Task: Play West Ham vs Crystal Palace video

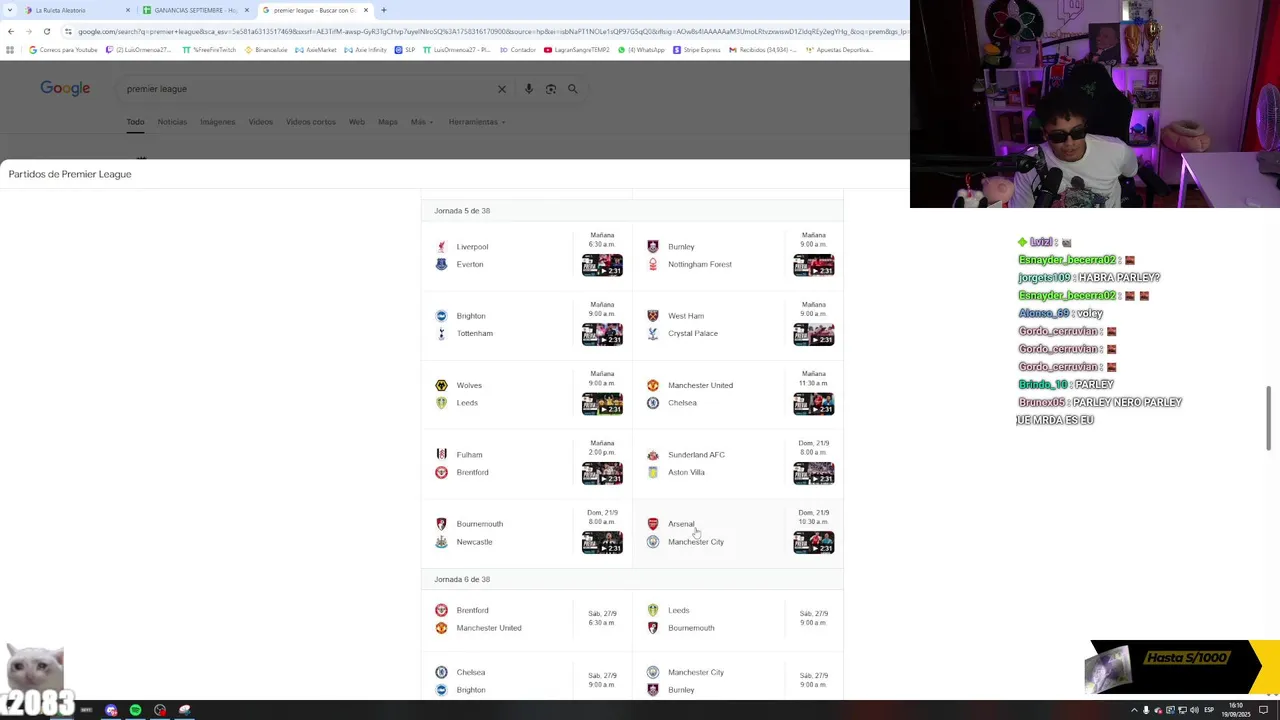Action: click(814, 334)
